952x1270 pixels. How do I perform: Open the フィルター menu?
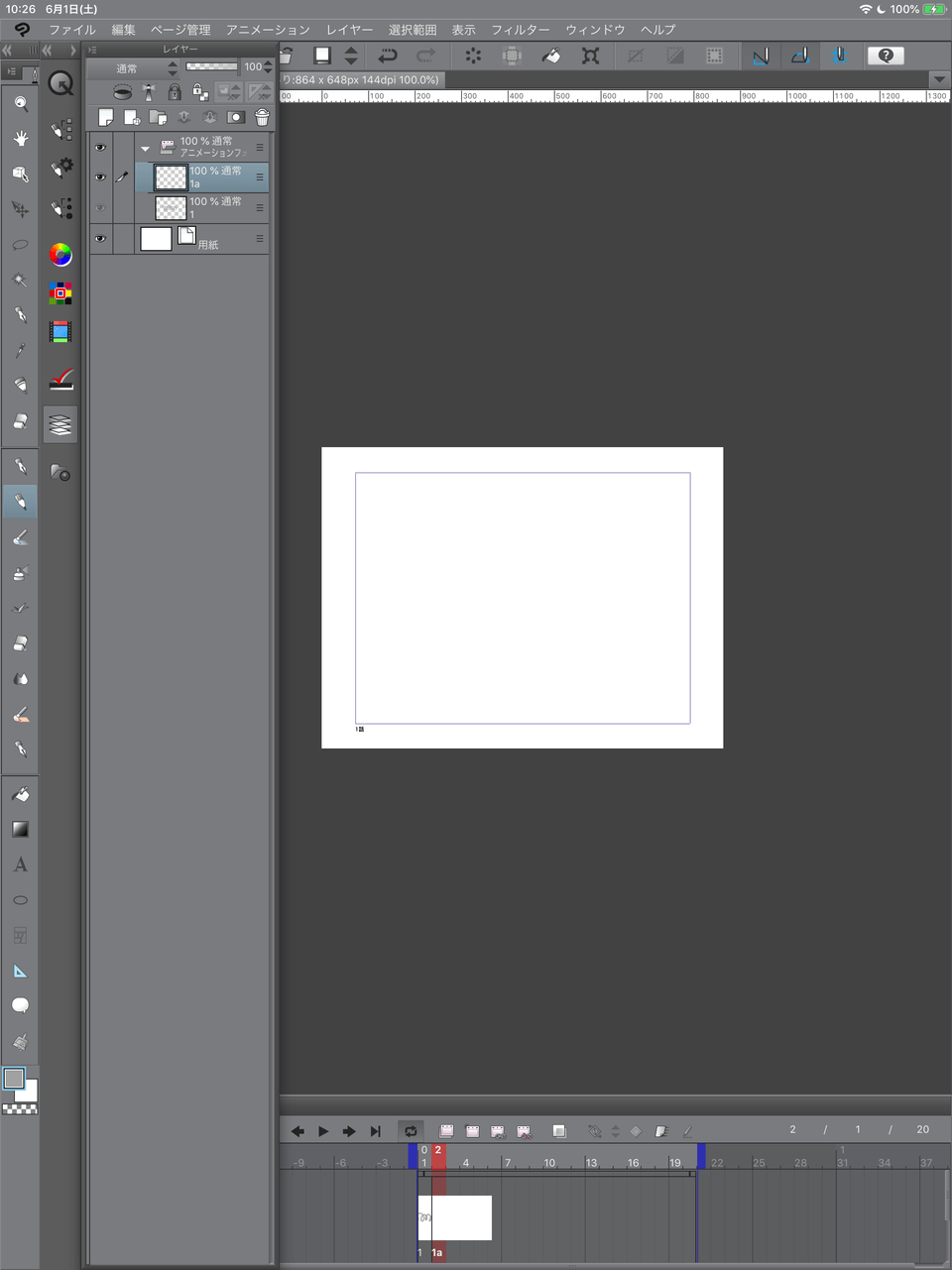coord(520,30)
